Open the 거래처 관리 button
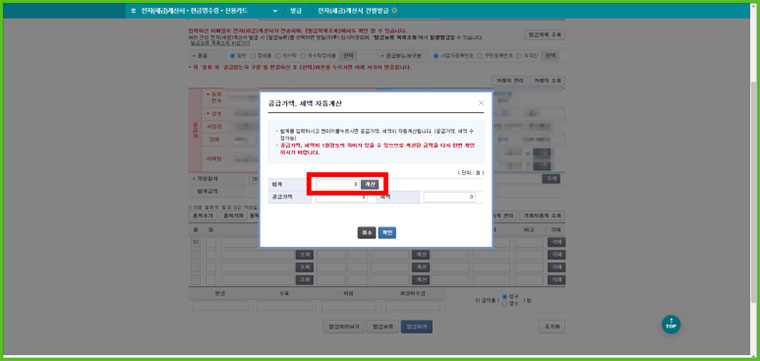The height and width of the screenshot is (361, 760). click(x=509, y=80)
